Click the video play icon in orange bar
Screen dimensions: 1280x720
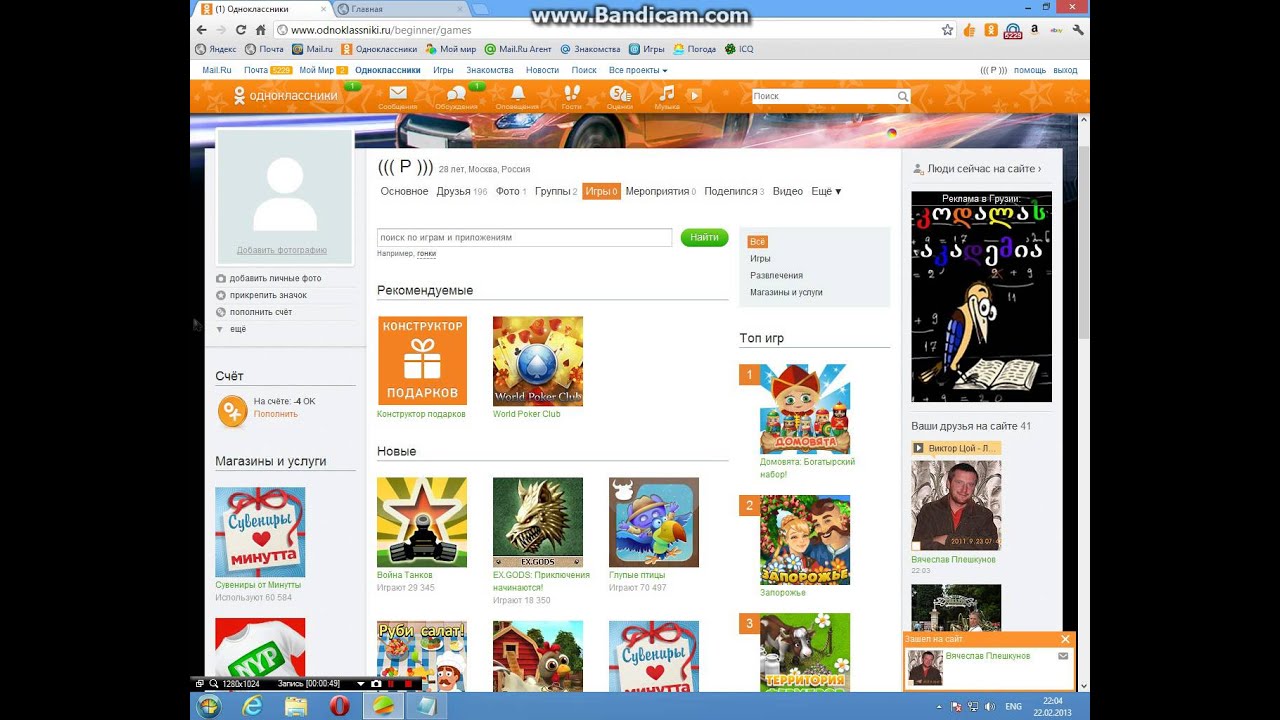click(x=694, y=95)
